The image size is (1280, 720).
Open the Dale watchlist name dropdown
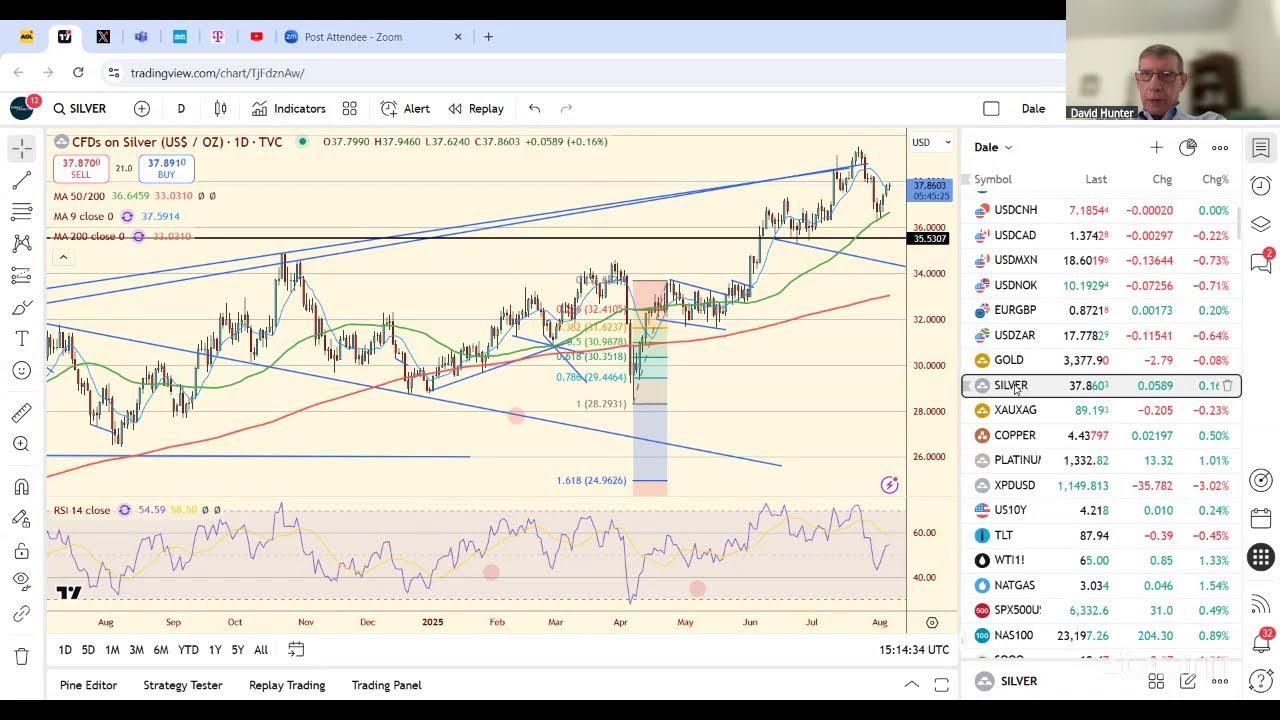pos(993,147)
